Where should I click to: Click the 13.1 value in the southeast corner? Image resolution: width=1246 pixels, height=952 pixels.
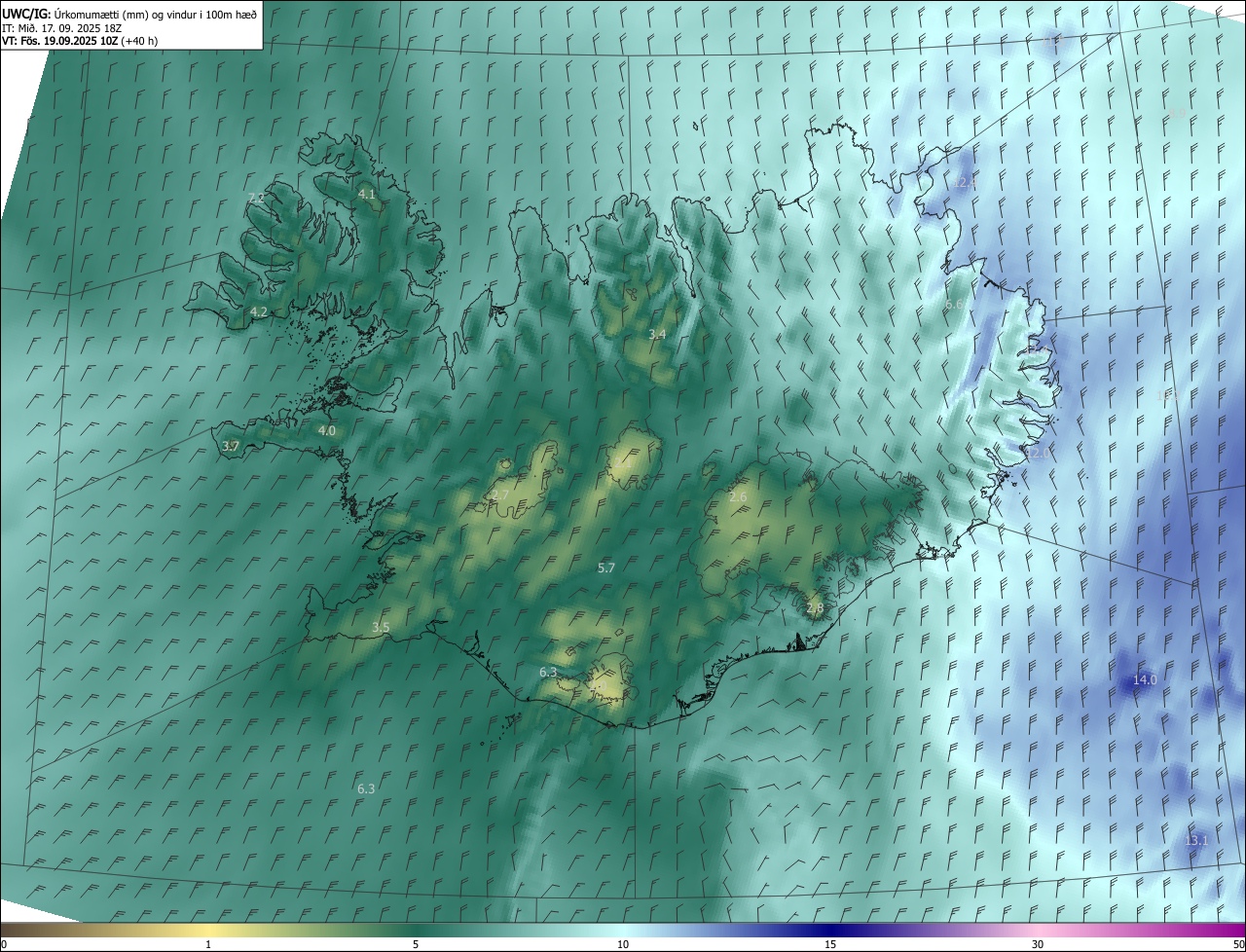tap(1196, 840)
